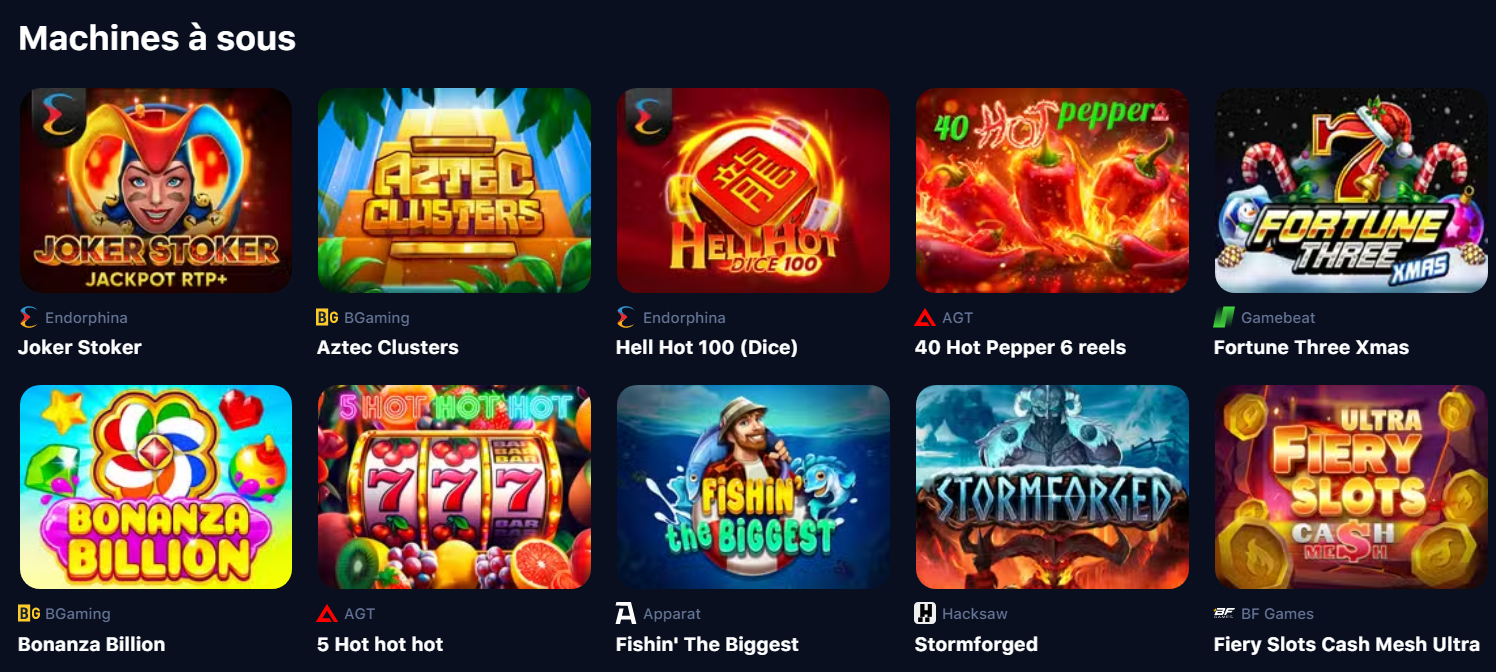Viewport: 1496px width, 672px height.
Task: Select the Hacksaw provider name
Action: 975,614
